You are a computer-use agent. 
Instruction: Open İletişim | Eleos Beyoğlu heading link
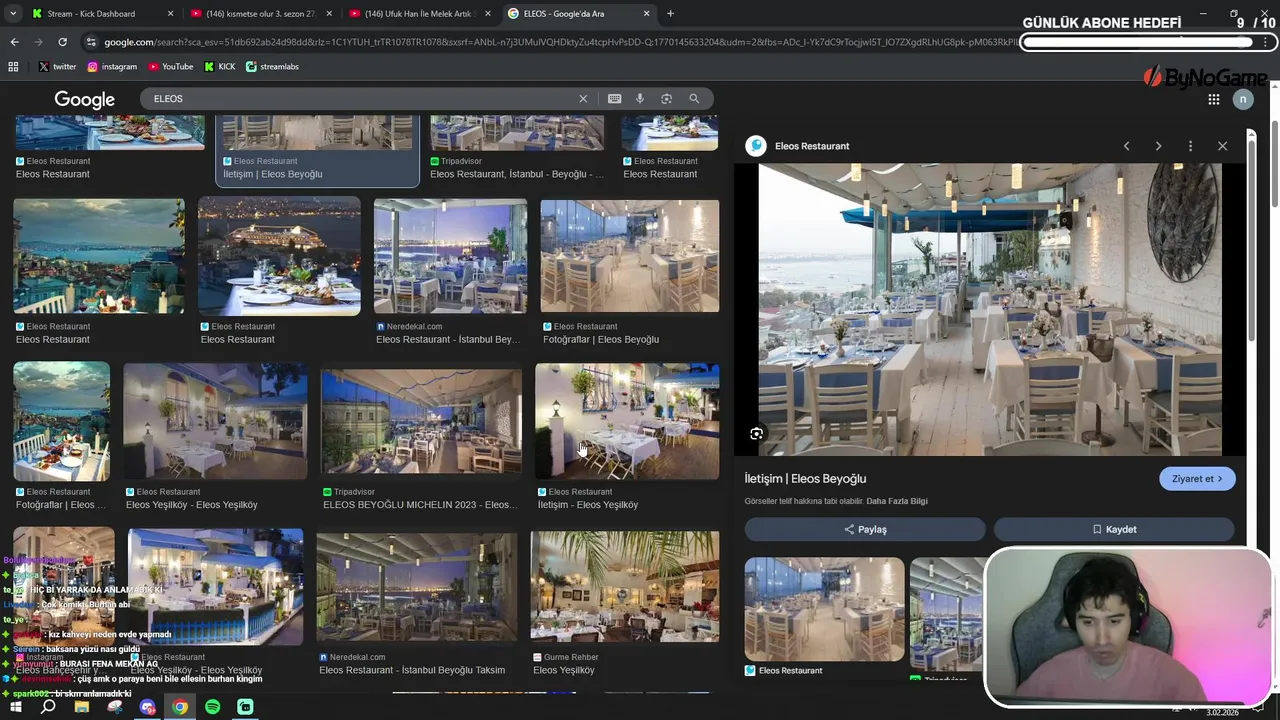tap(805, 478)
